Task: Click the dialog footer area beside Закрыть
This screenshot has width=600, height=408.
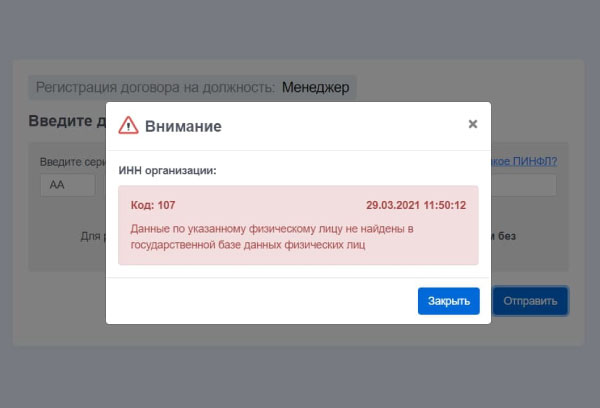Action: coord(260,301)
